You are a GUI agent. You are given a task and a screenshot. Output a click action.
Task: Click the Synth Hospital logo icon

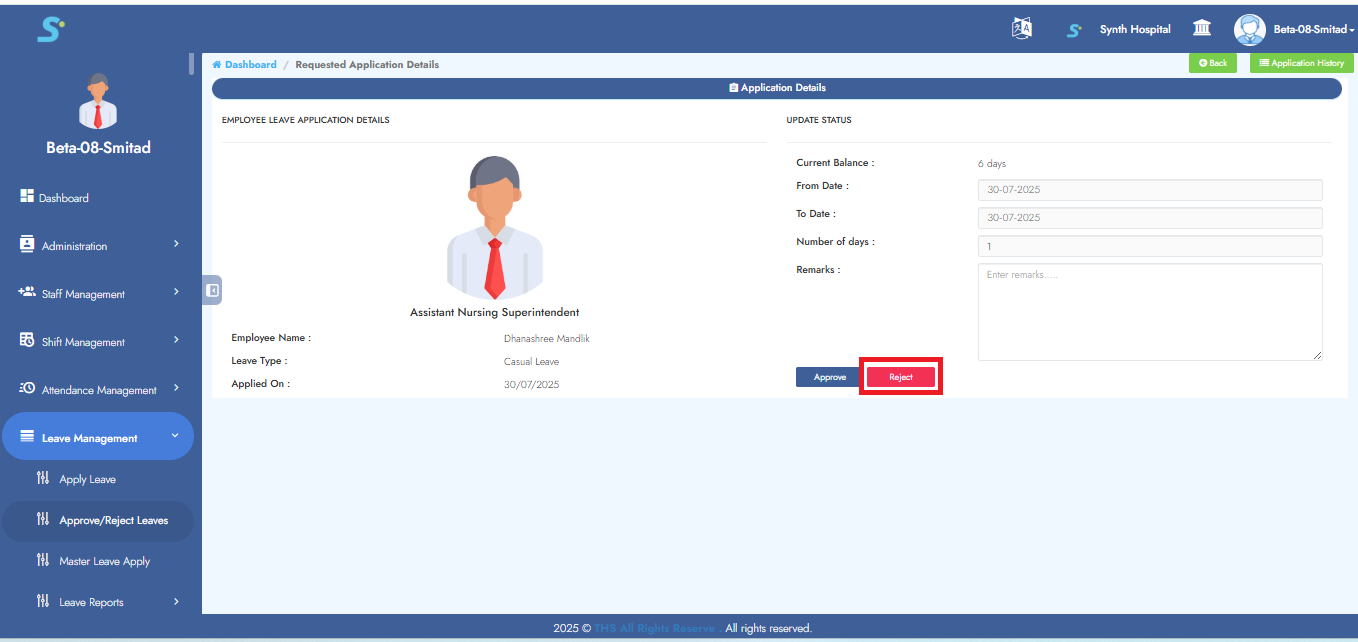point(1074,30)
